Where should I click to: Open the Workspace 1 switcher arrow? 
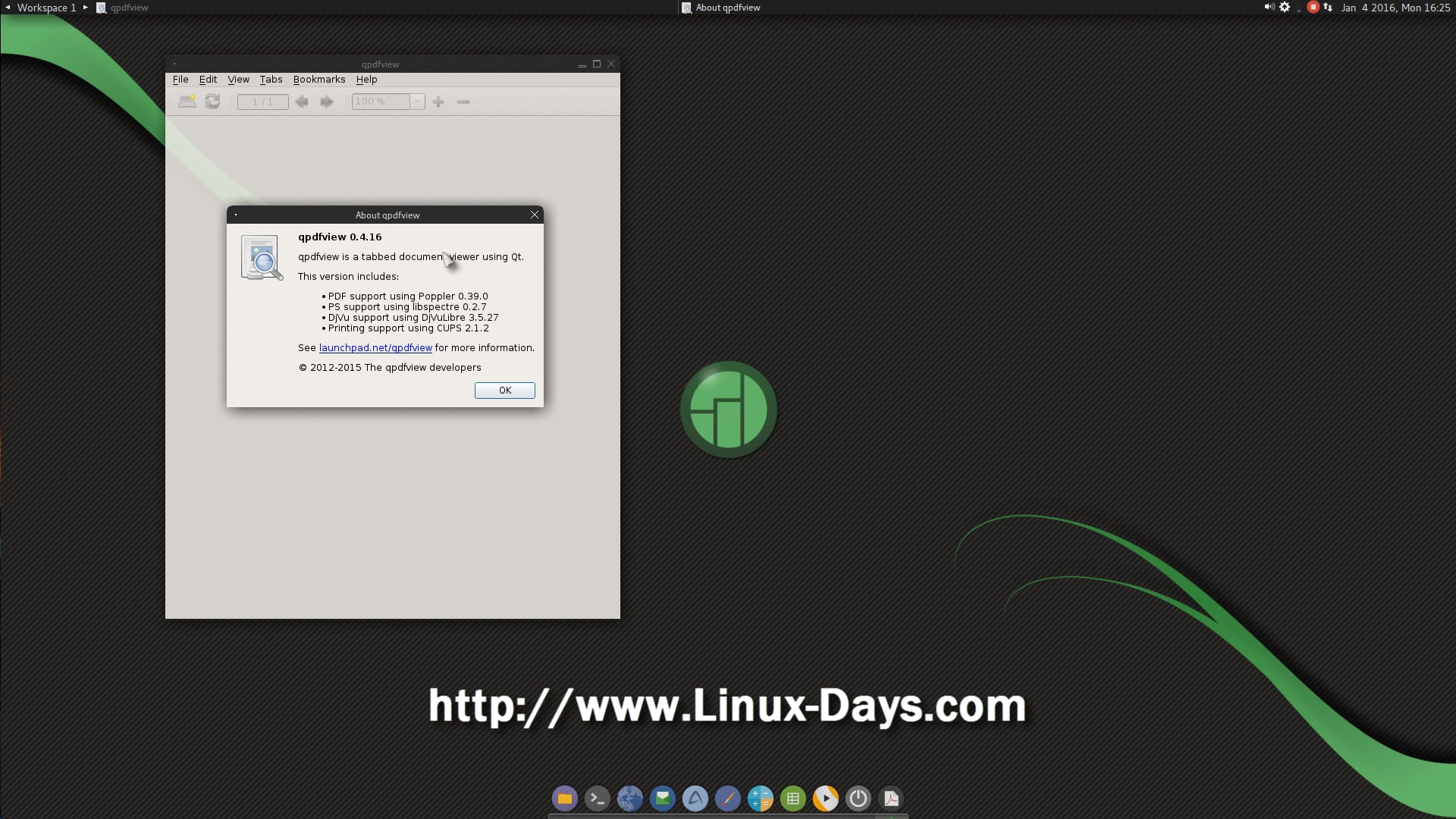coord(85,8)
